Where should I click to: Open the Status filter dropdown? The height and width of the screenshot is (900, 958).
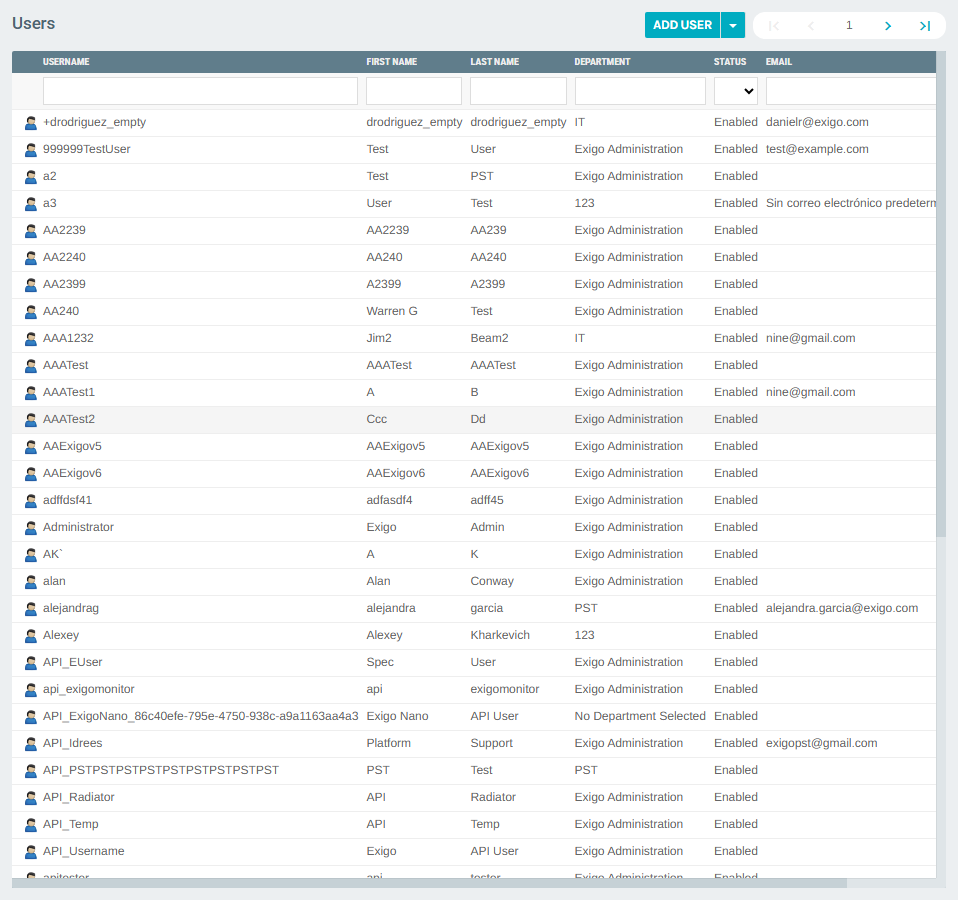point(736,91)
